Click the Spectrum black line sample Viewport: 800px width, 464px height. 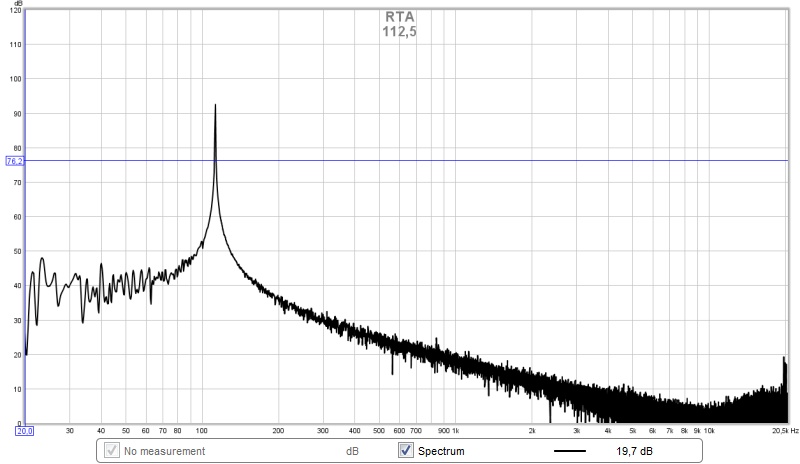point(570,451)
